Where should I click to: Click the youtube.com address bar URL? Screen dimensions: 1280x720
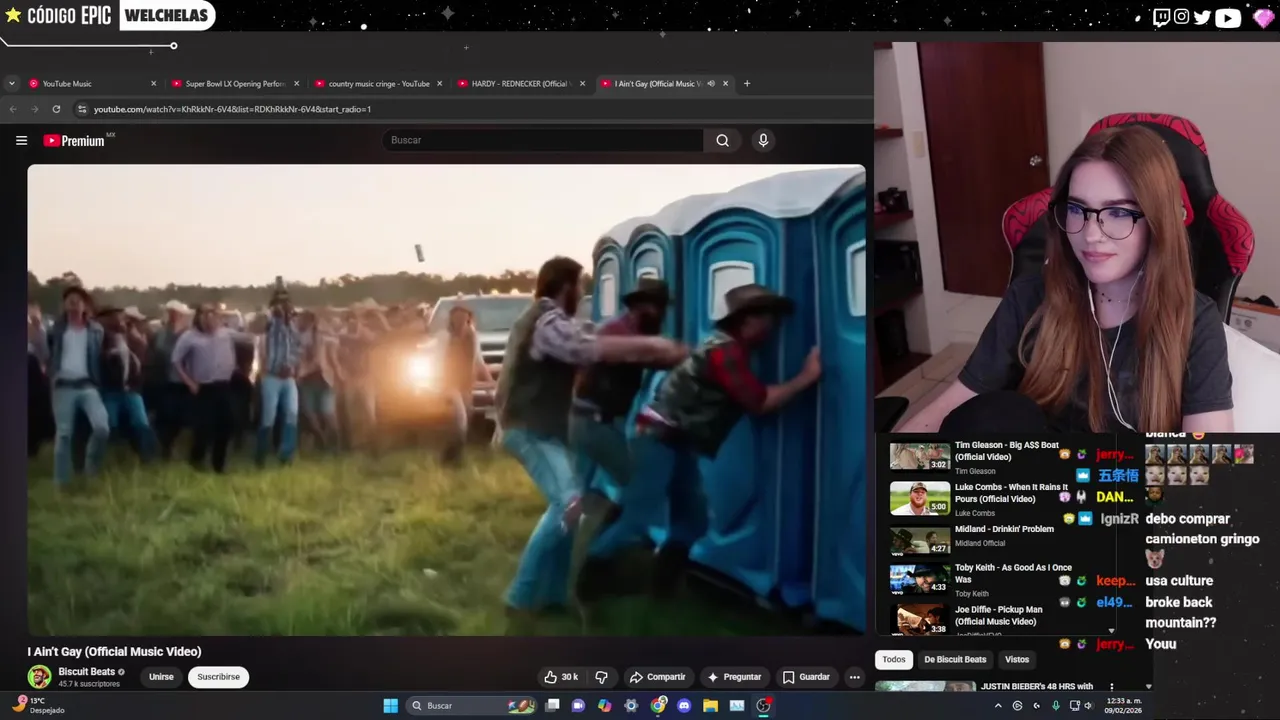pos(232,109)
